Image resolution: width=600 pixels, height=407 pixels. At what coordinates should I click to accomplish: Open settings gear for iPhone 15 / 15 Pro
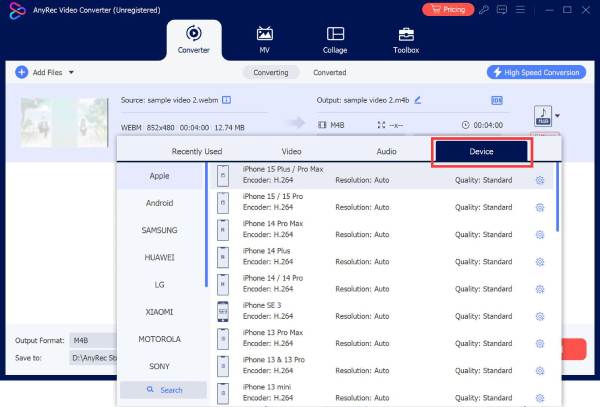pyautogui.click(x=540, y=207)
